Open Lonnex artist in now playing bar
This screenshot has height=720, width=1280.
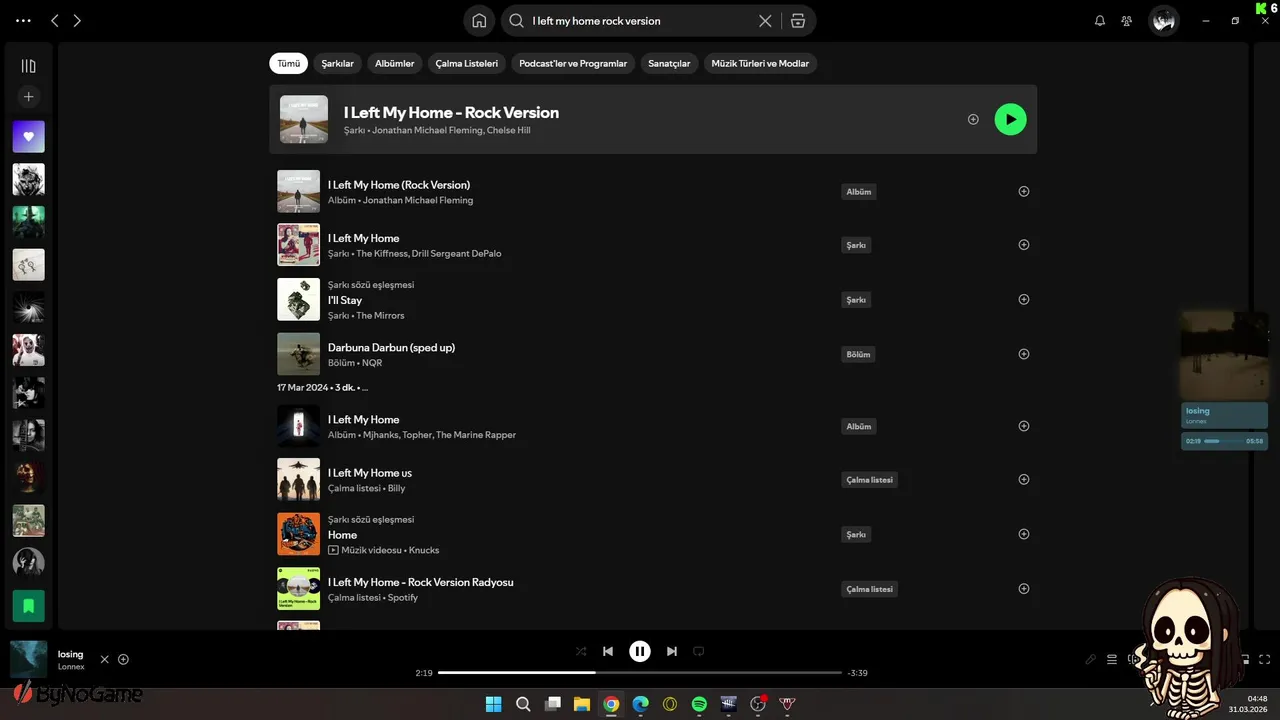pyautogui.click(x=71, y=667)
